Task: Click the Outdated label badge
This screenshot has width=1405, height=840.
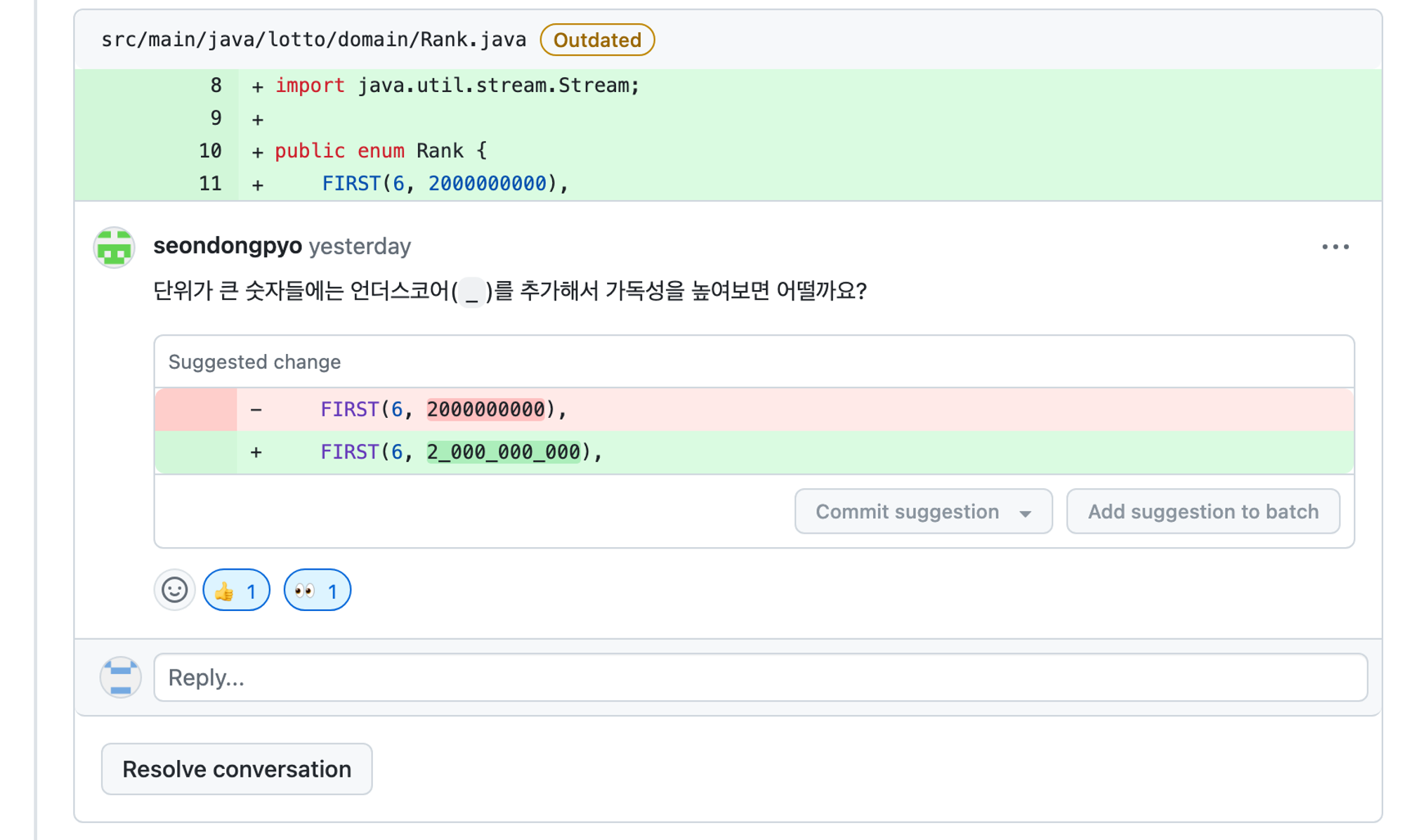Action: pyautogui.click(x=597, y=40)
